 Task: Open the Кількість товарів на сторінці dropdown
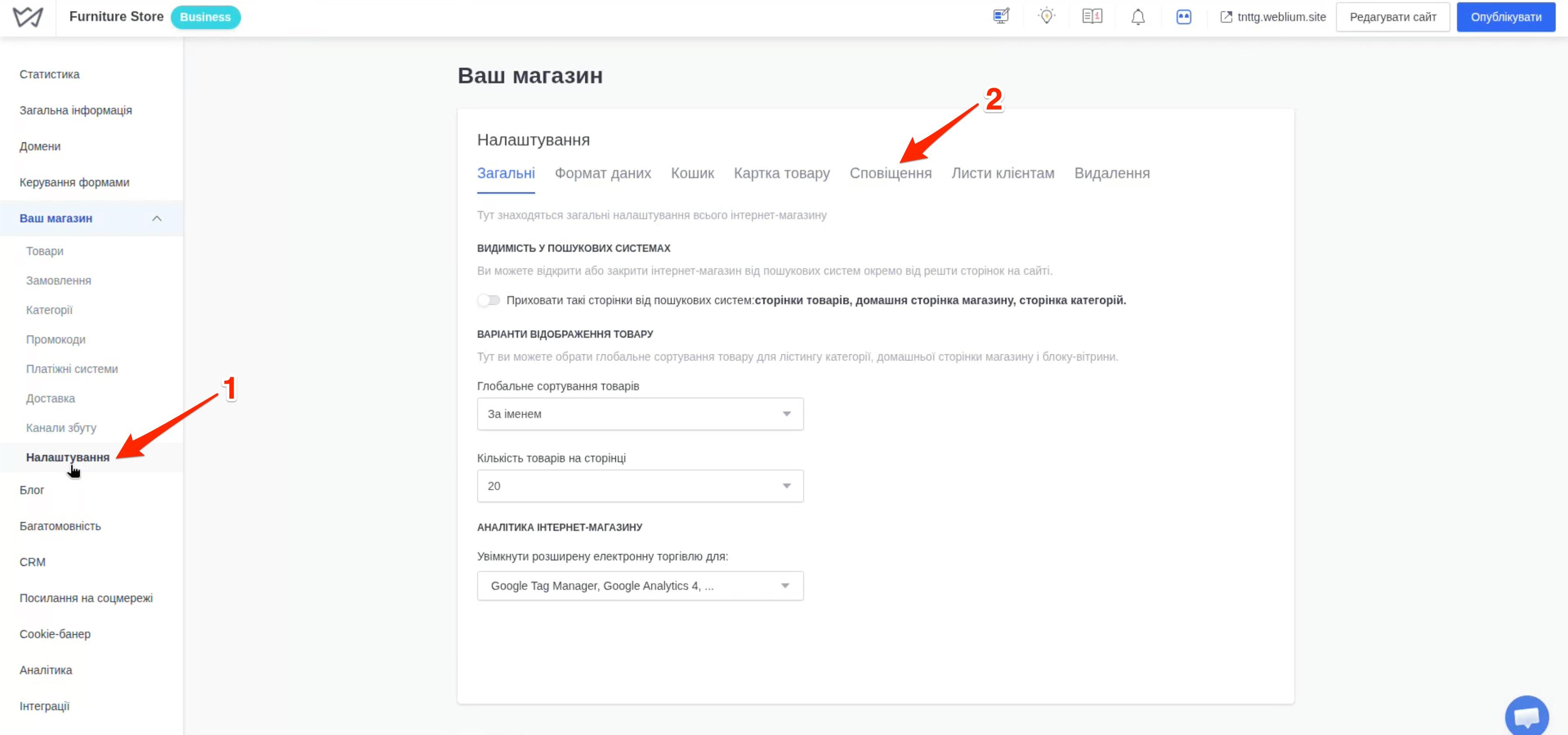pyautogui.click(x=640, y=486)
